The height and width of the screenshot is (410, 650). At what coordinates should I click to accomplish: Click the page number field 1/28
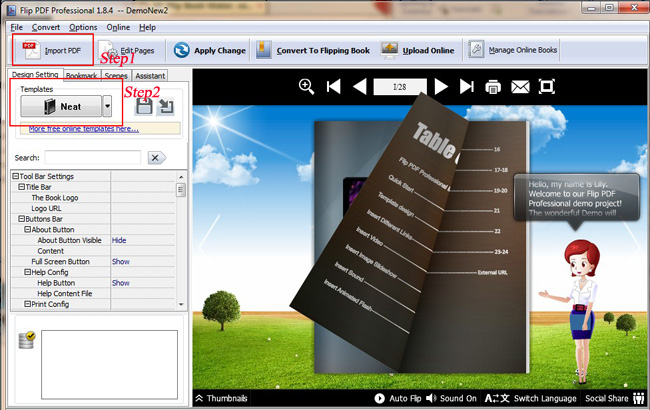(x=400, y=87)
